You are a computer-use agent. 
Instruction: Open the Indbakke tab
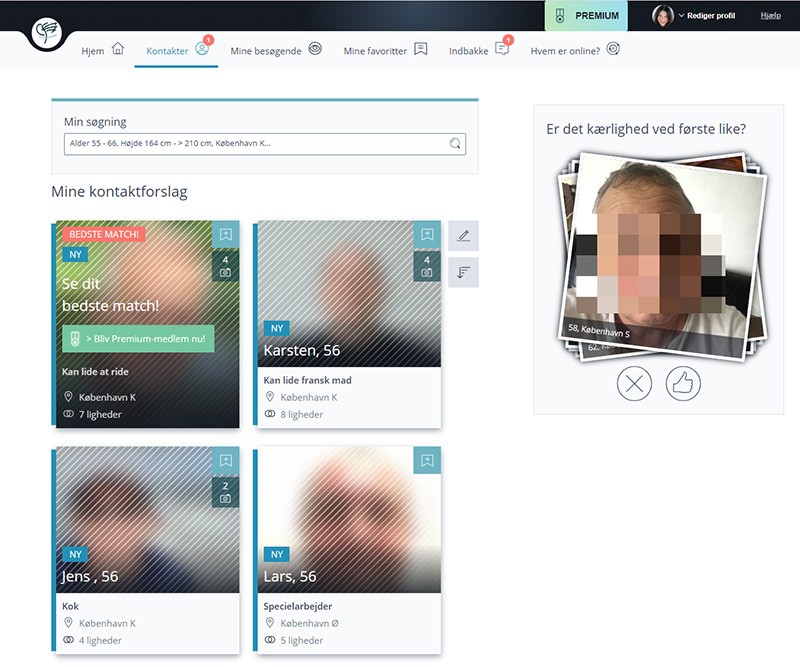click(x=479, y=50)
